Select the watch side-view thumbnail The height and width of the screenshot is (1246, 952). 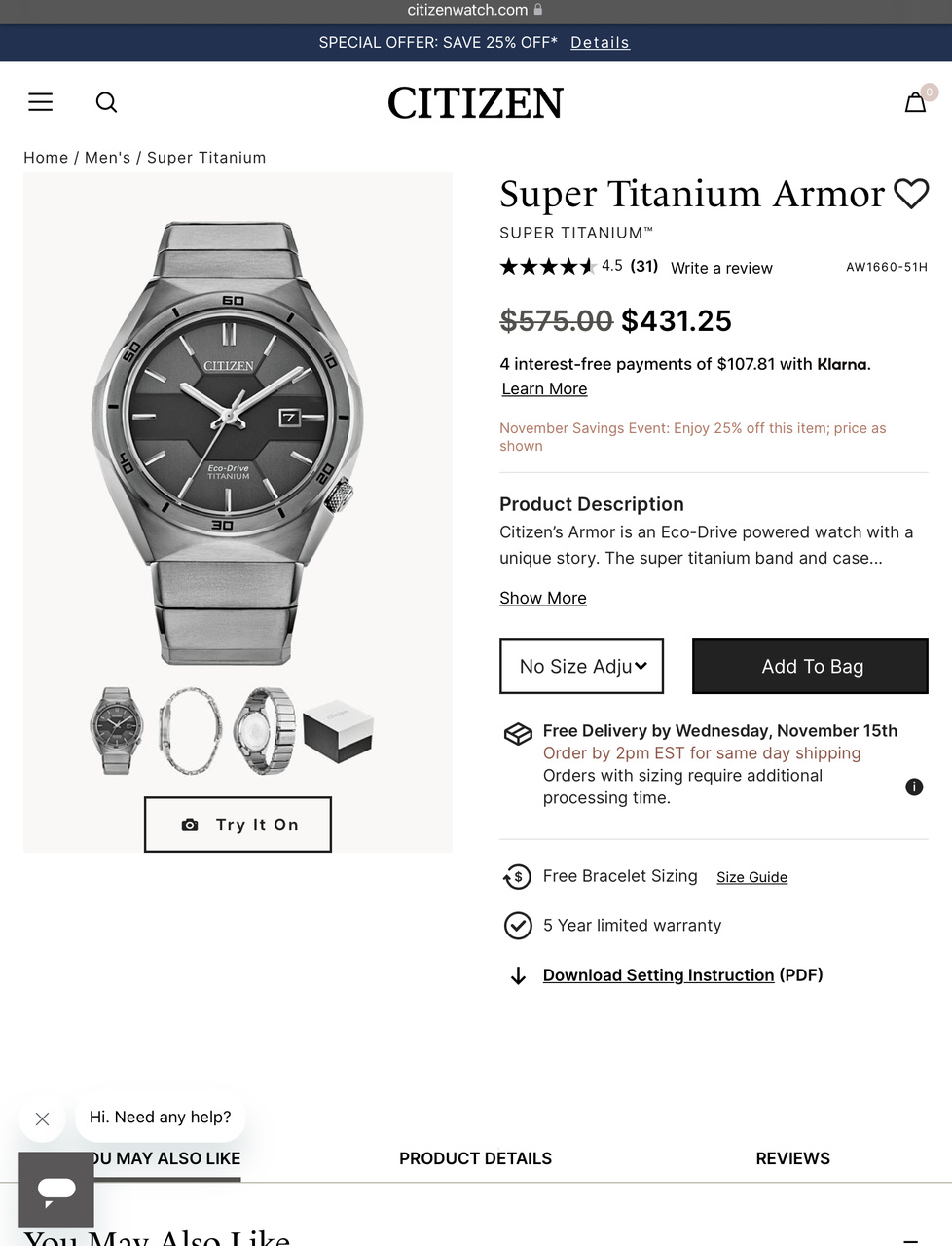click(x=190, y=731)
